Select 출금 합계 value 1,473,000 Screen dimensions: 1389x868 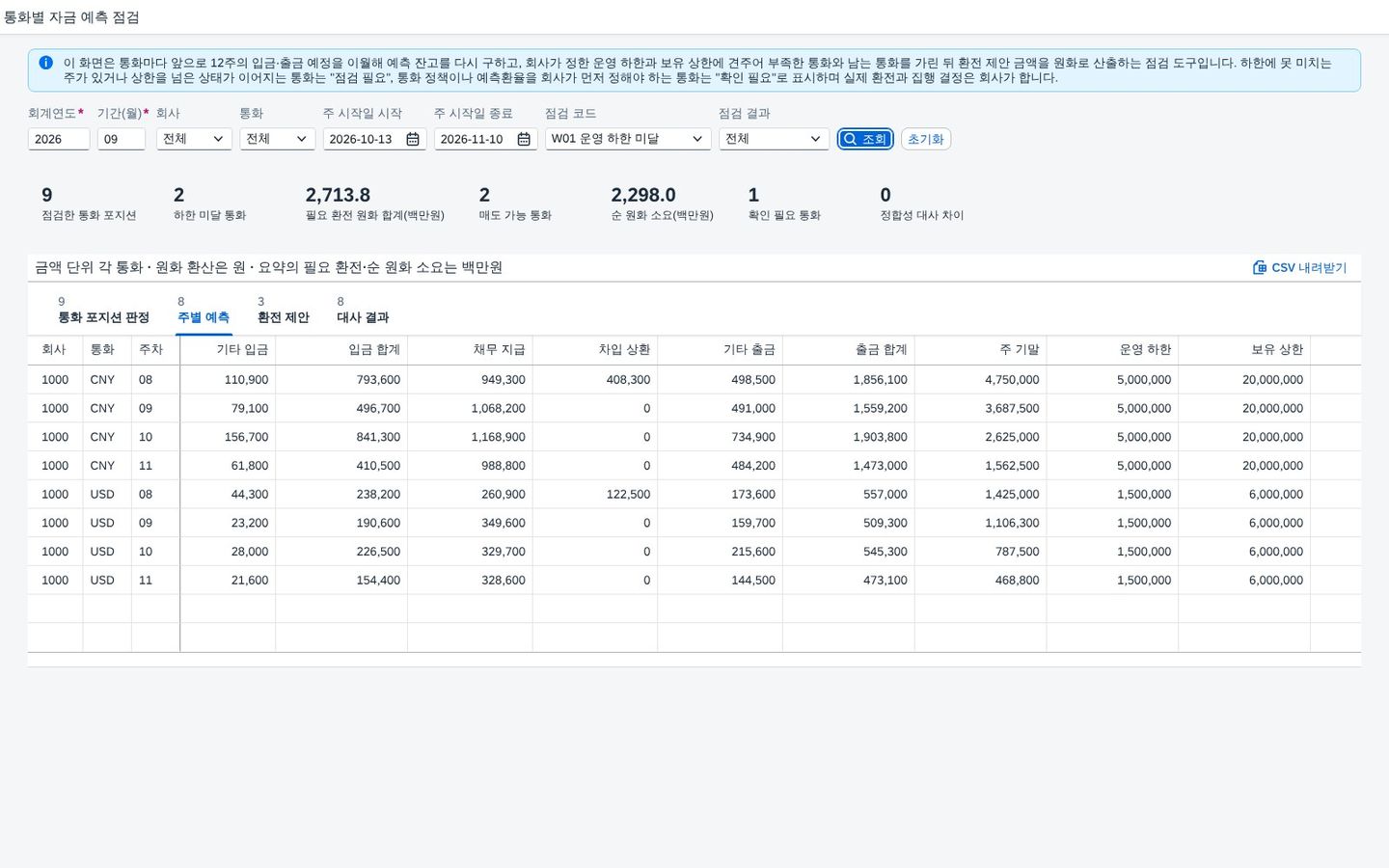pos(880,466)
